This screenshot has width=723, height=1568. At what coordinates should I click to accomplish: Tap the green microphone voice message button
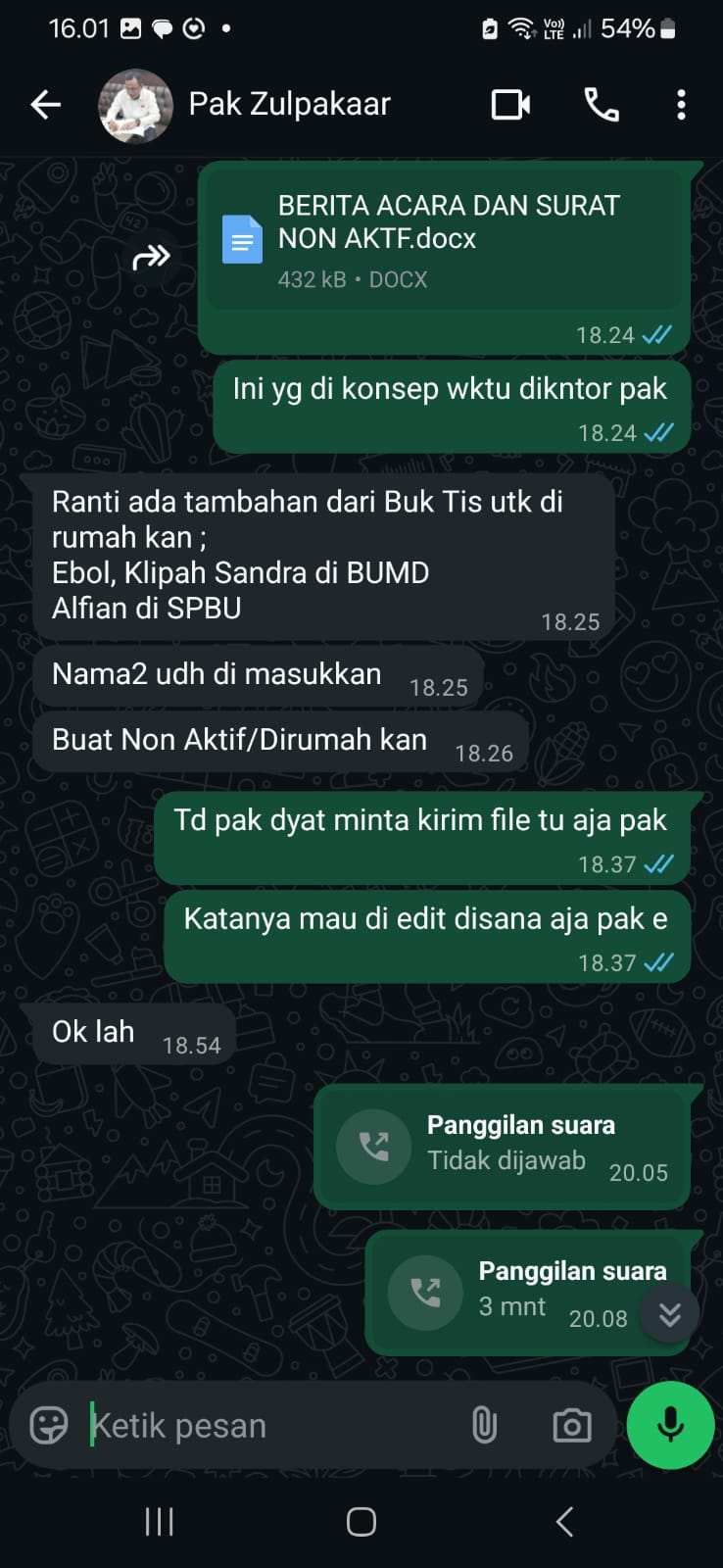pyautogui.click(x=670, y=1426)
